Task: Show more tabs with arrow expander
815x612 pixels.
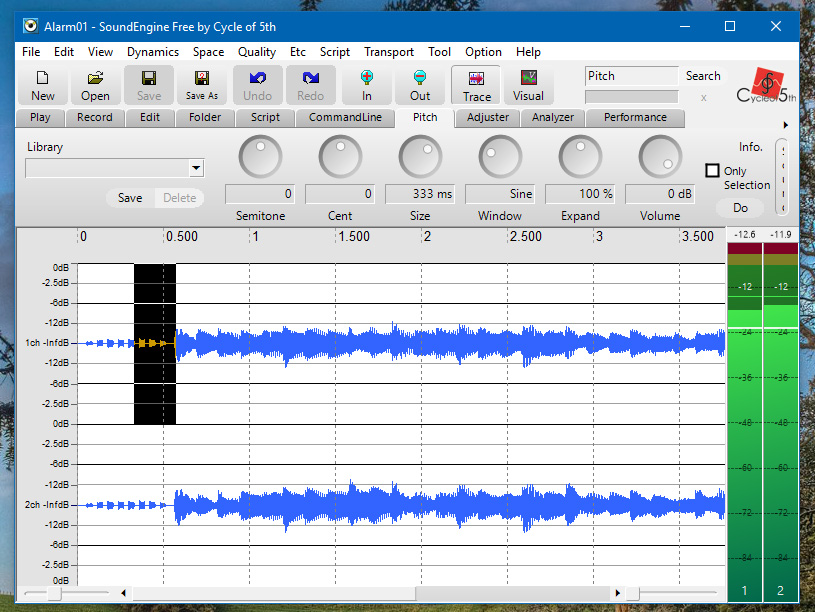Action: coord(785,125)
